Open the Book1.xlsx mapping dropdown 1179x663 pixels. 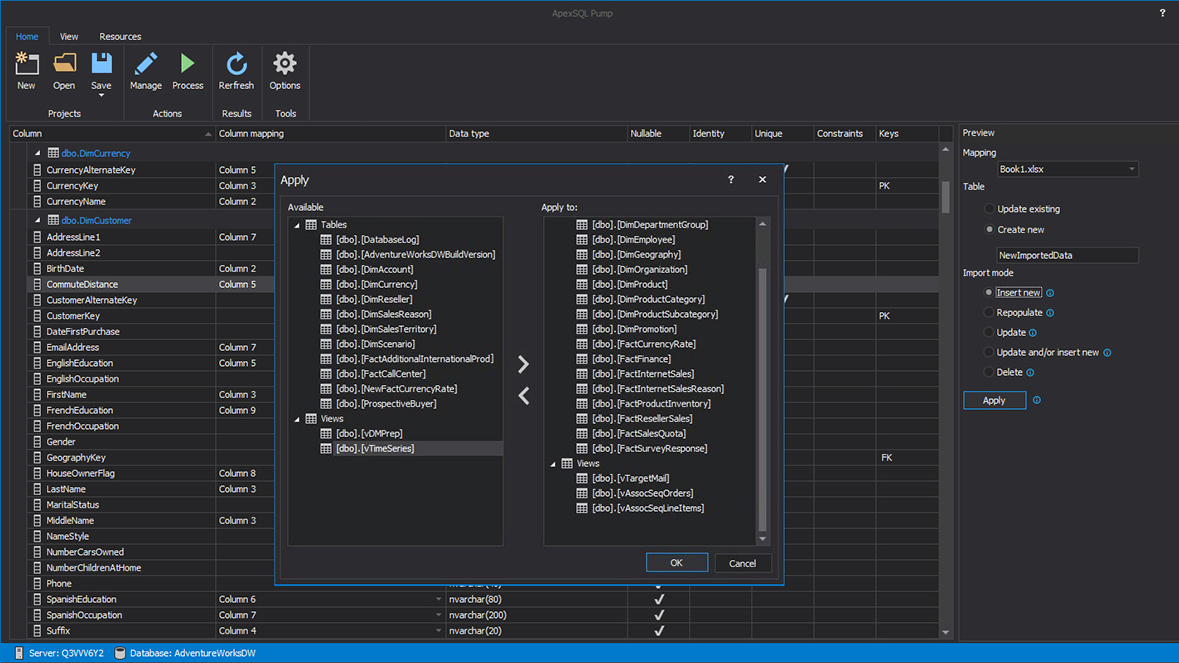tap(1067, 168)
